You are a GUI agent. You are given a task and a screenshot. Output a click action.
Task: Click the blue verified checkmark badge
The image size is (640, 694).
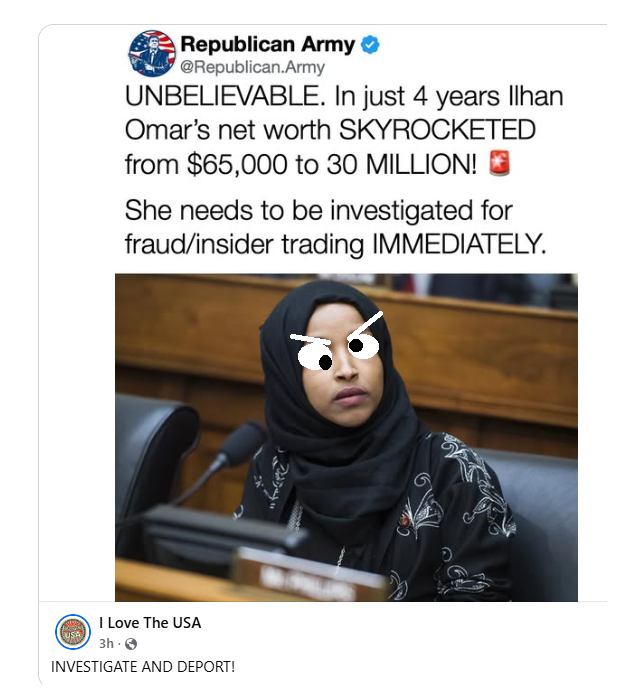(x=370, y=45)
